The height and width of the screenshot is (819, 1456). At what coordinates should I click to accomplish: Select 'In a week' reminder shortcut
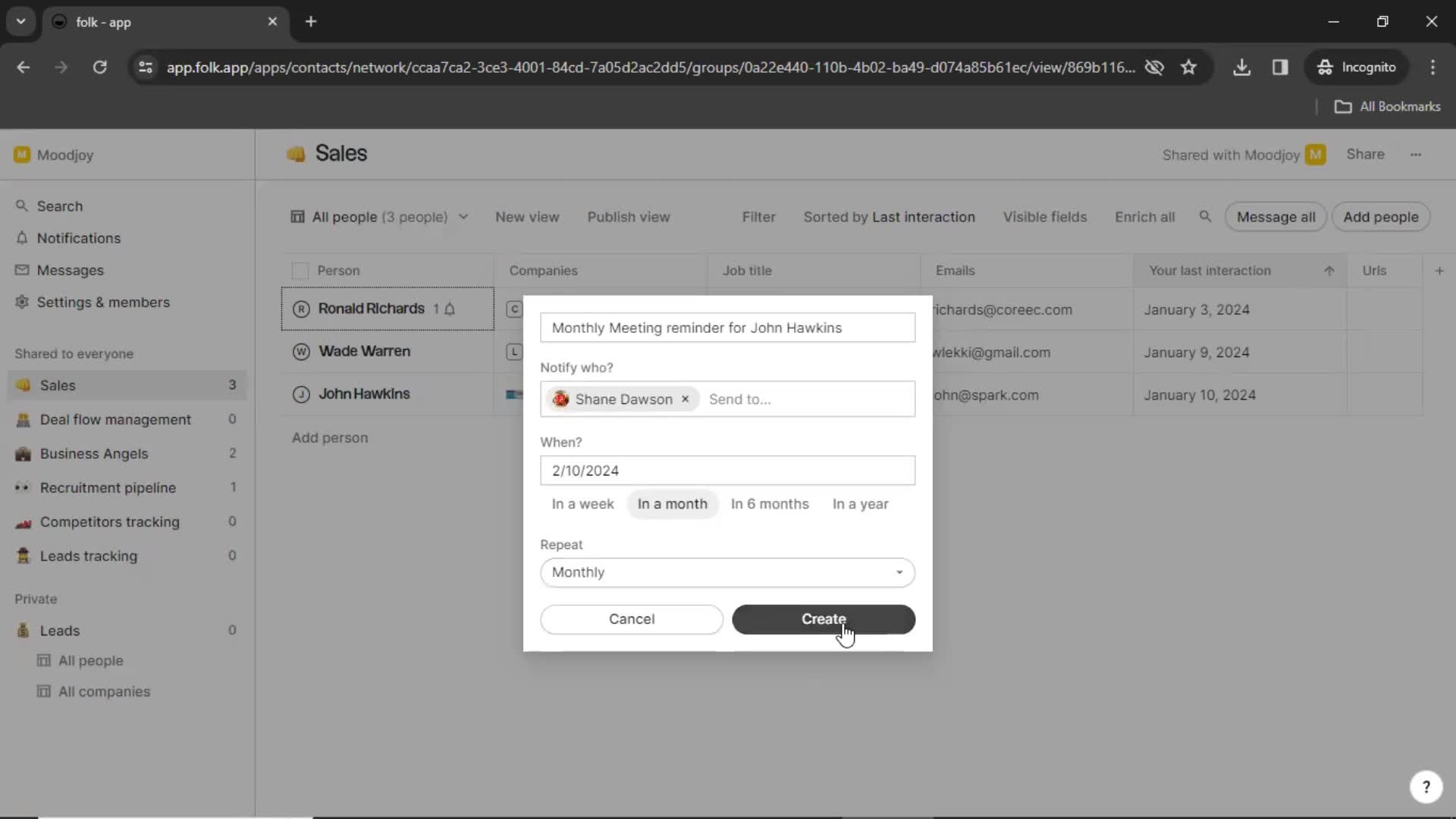click(583, 503)
